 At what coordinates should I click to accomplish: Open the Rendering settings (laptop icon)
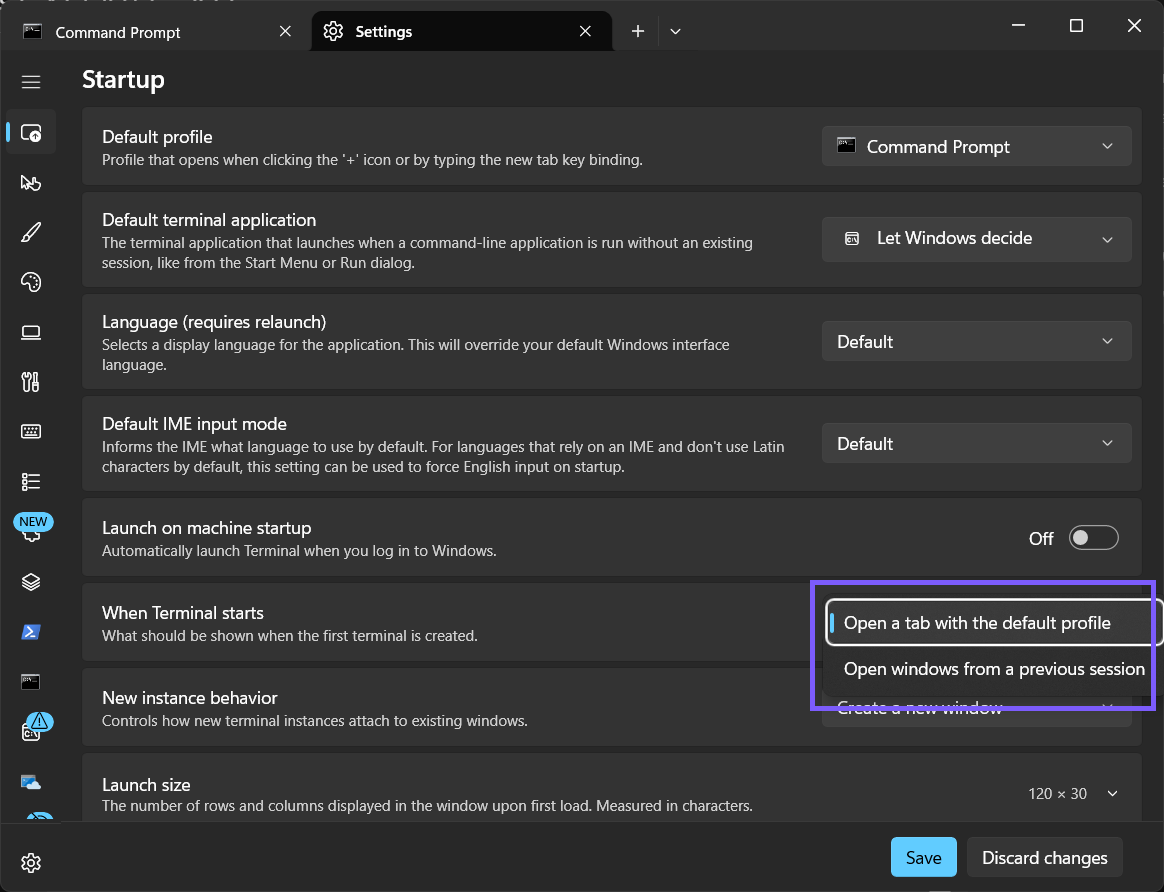30,332
